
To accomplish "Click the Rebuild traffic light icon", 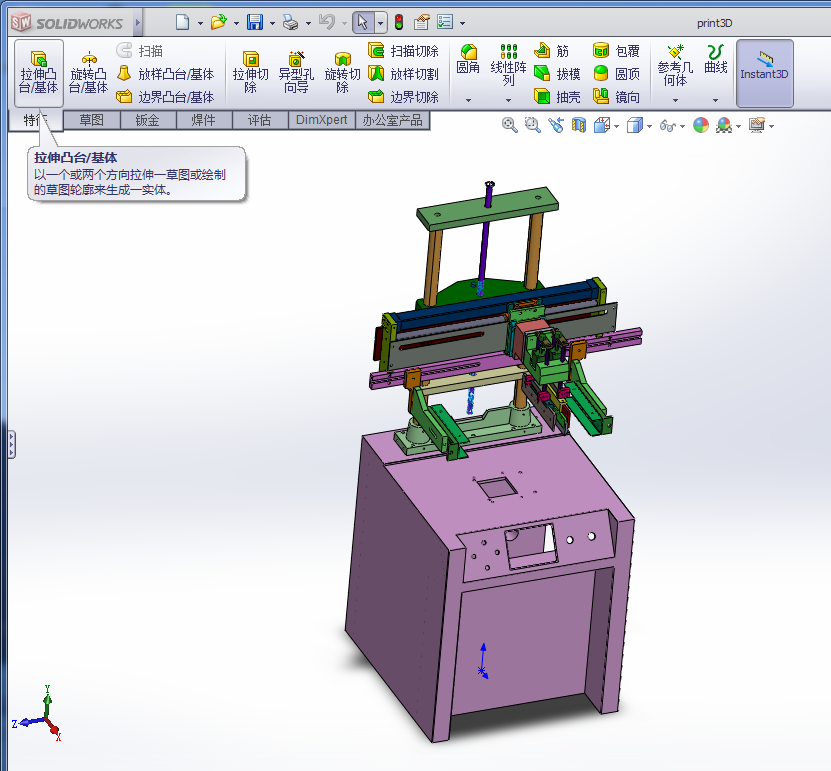I will click(x=399, y=22).
